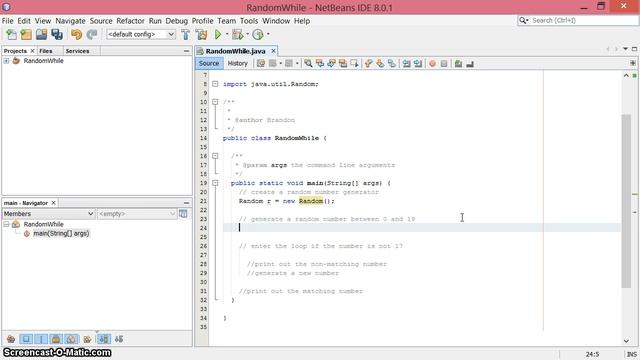640x360 pixels.
Task: Toggle Show Inner Classes filter in Navigator
Action: (71, 339)
